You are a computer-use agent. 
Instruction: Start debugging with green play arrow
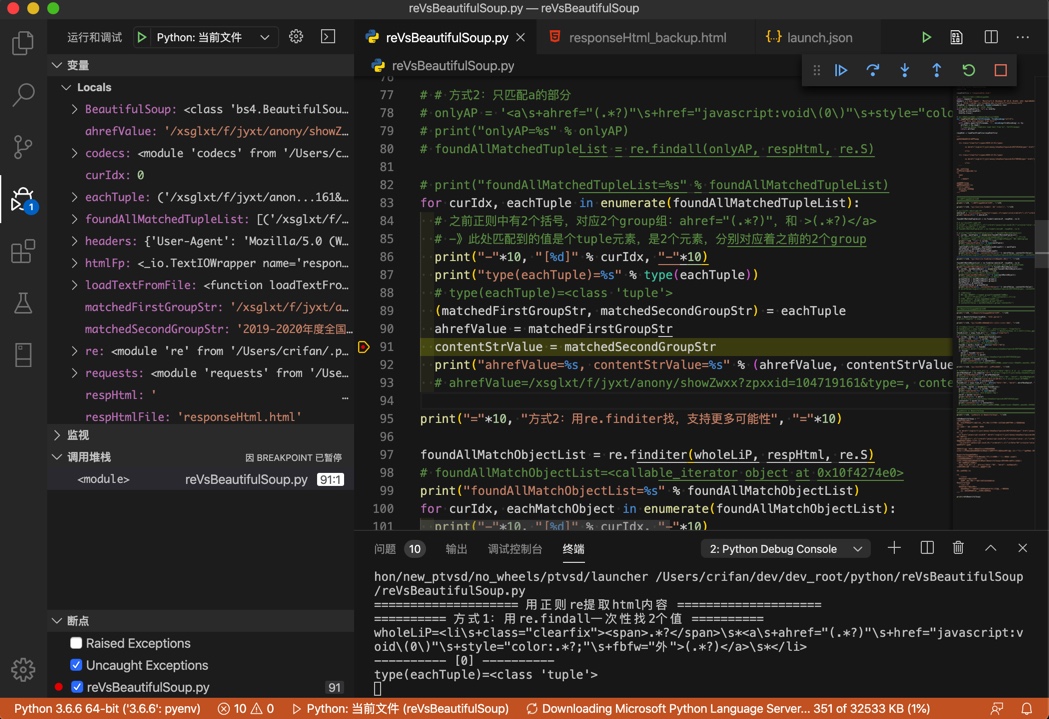click(x=142, y=37)
